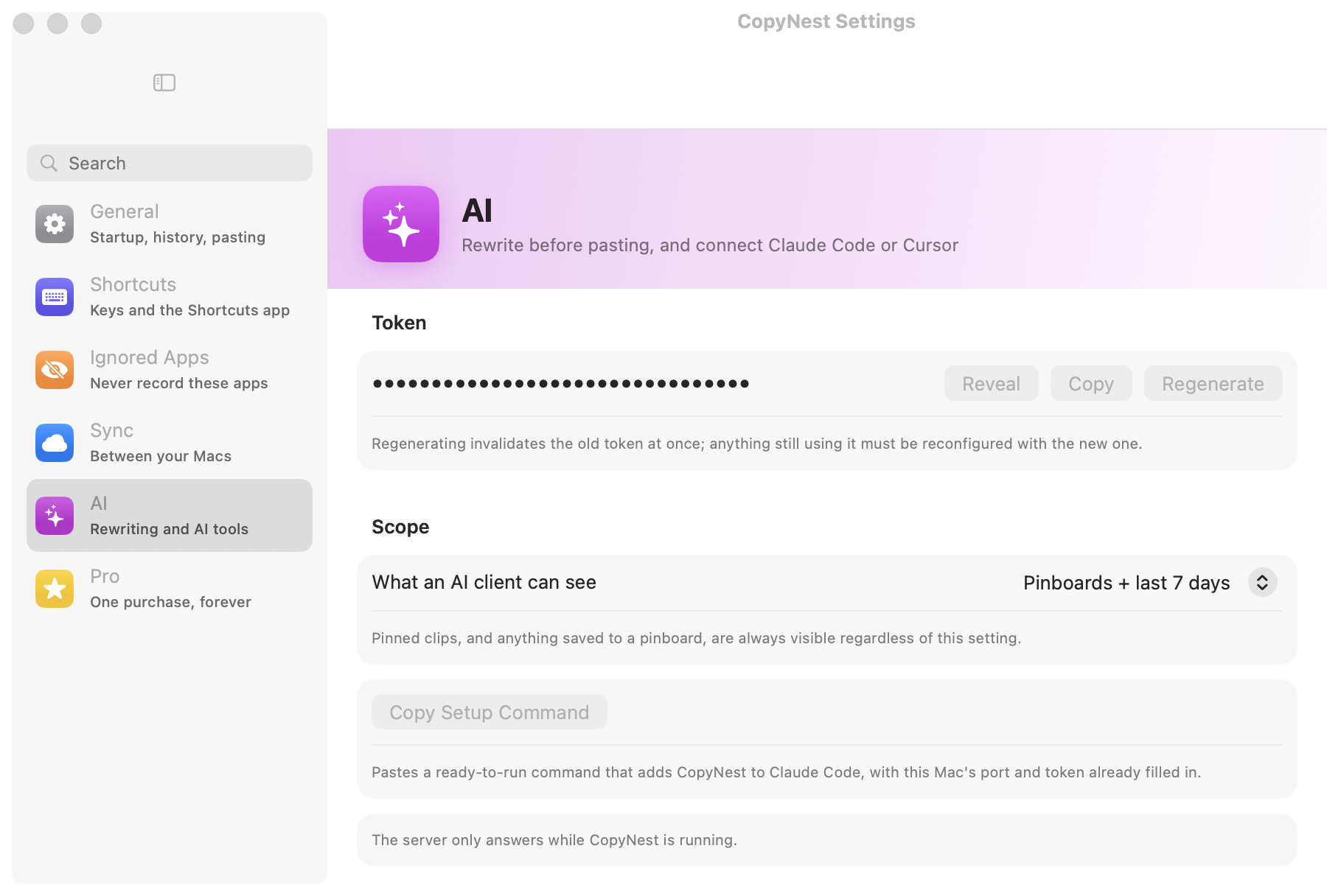Open the Pro purchase pane
1327x896 pixels.
point(170,589)
